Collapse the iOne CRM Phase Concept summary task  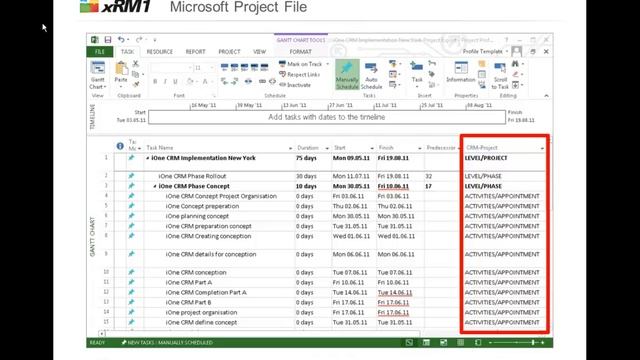point(155,186)
